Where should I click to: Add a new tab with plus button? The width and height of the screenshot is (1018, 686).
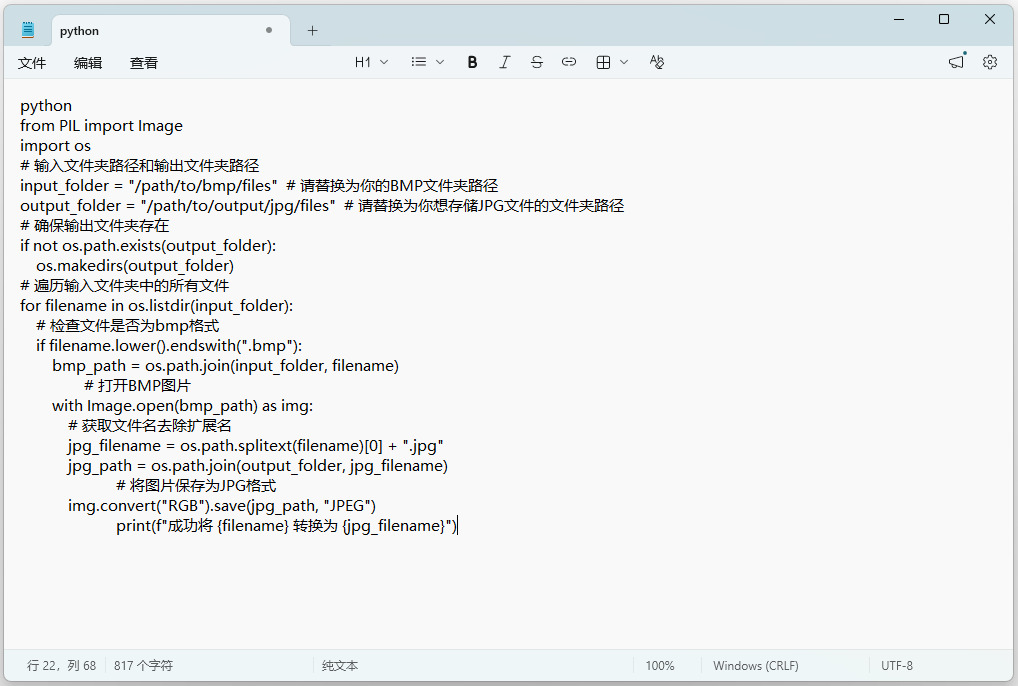(x=312, y=31)
